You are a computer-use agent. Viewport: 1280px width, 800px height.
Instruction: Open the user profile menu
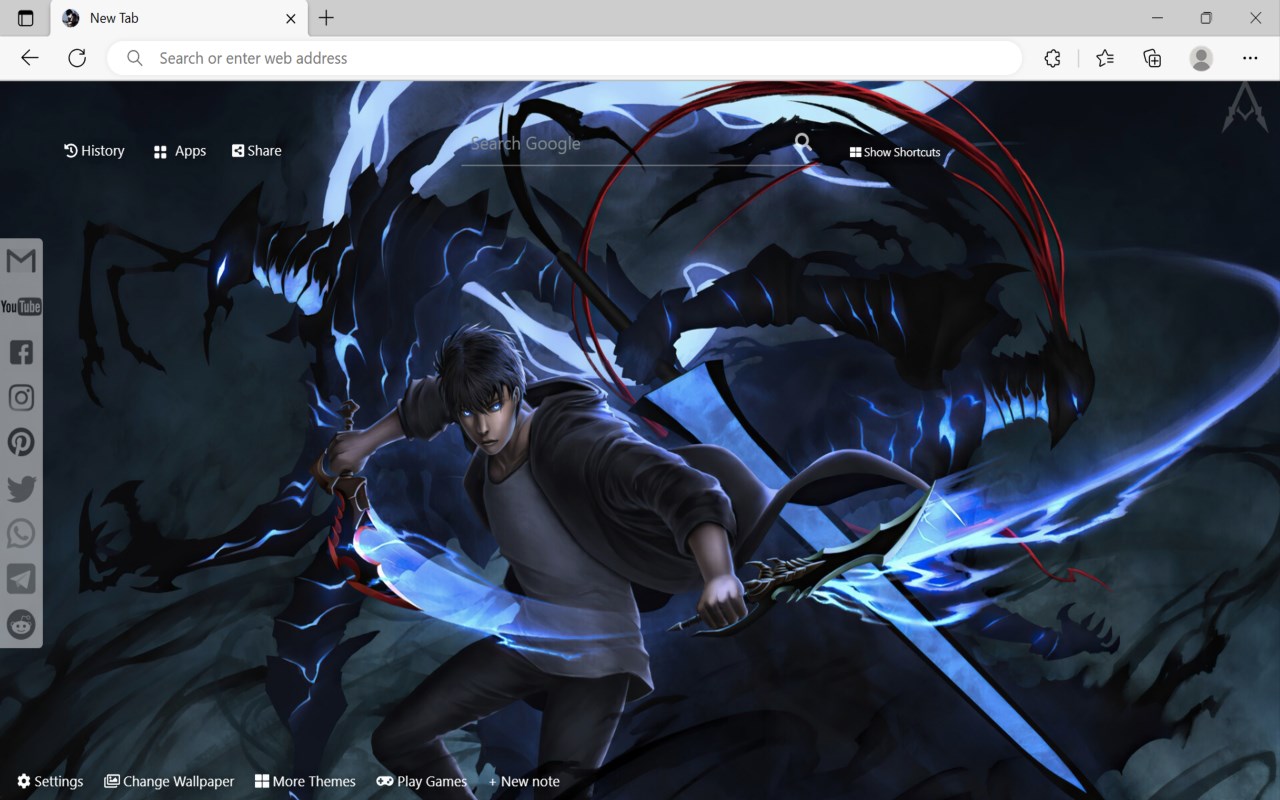[x=1201, y=58]
